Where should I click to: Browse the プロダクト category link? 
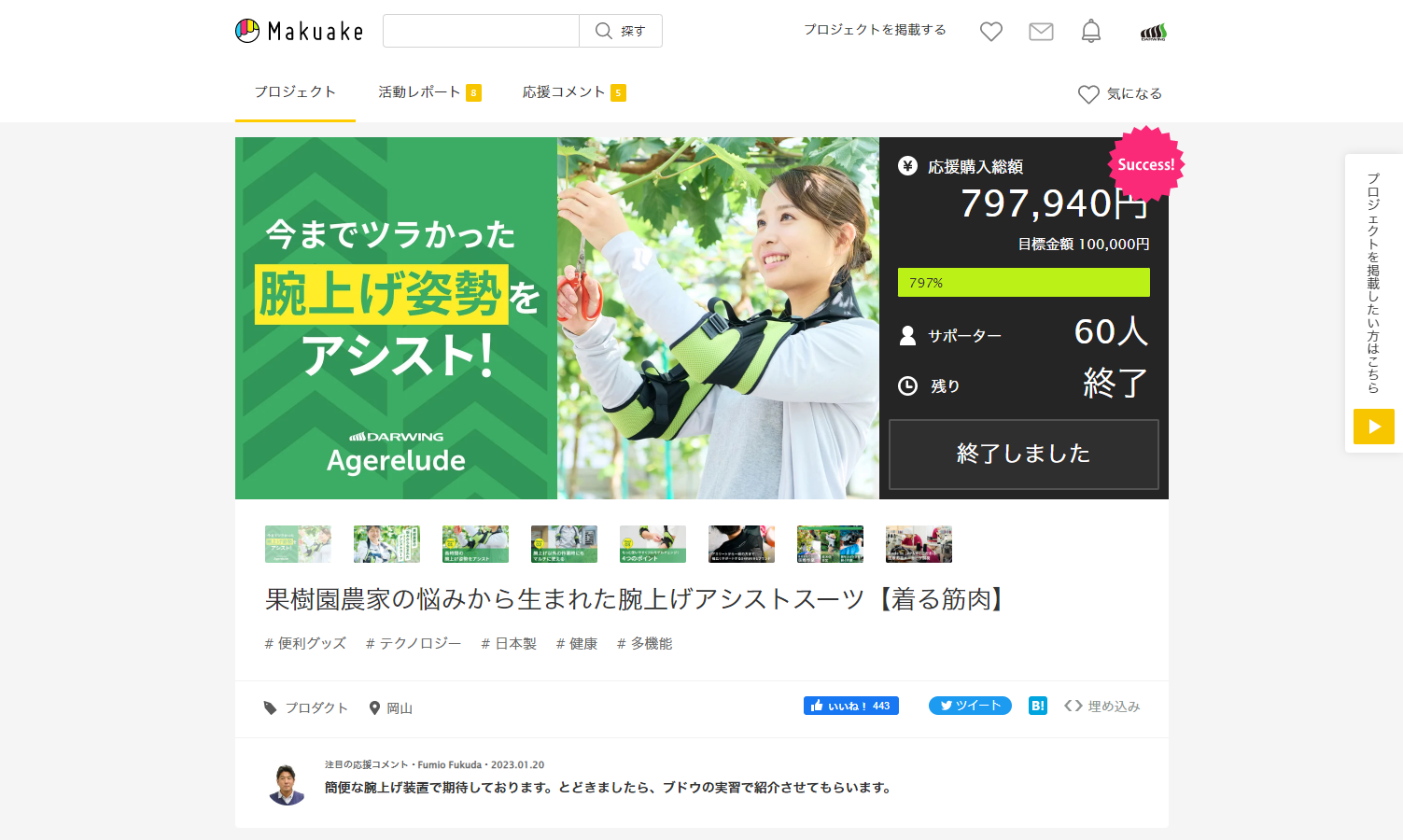pos(306,707)
